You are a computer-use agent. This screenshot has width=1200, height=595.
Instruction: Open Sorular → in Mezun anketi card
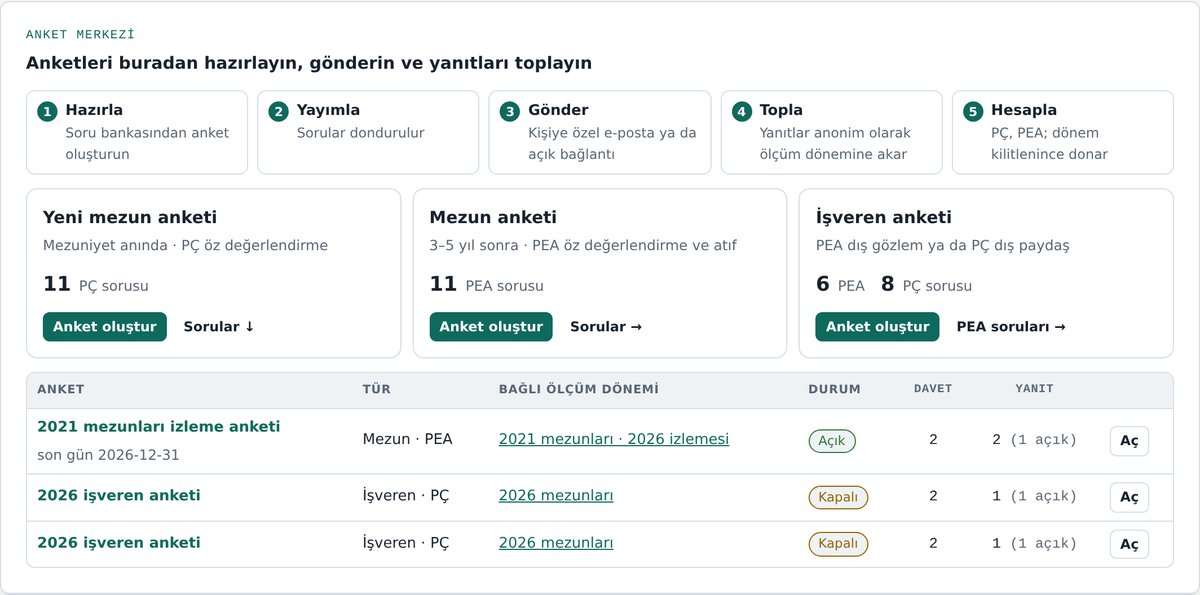point(606,327)
